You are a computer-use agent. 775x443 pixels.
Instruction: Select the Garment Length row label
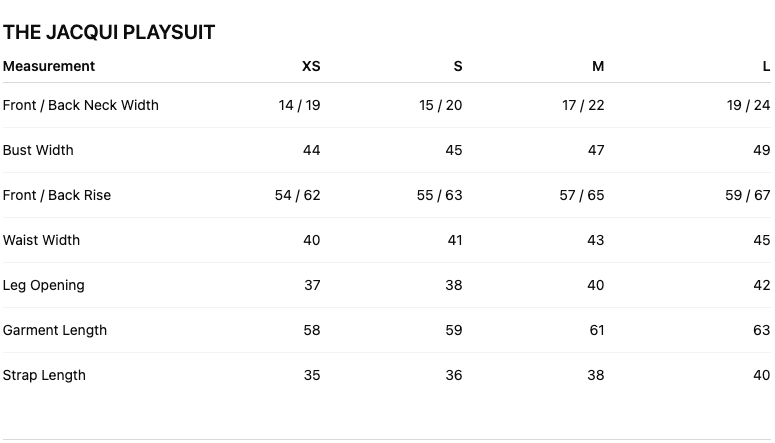point(55,330)
